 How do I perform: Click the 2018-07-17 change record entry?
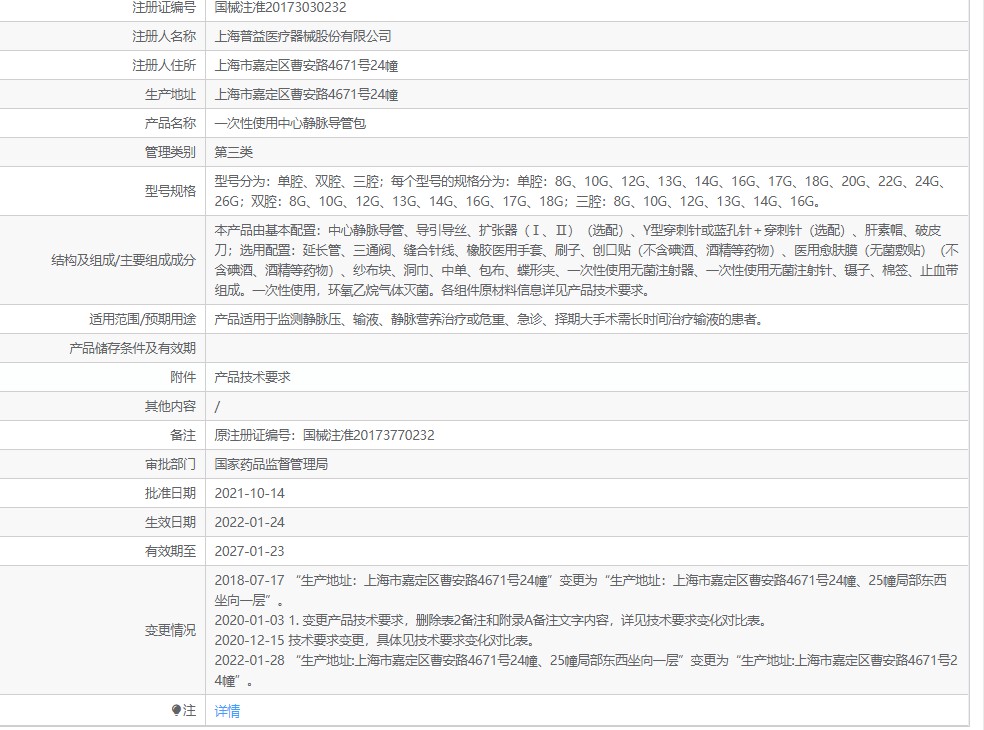coord(580,590)
